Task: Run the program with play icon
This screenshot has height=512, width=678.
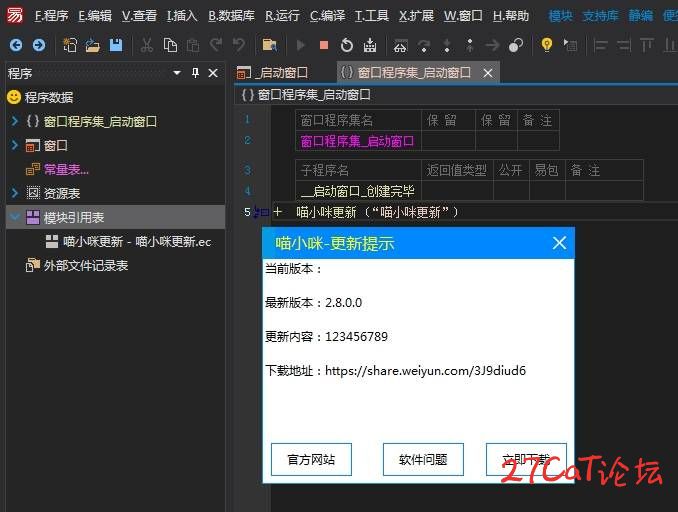Action: click(x=301, y=45)
